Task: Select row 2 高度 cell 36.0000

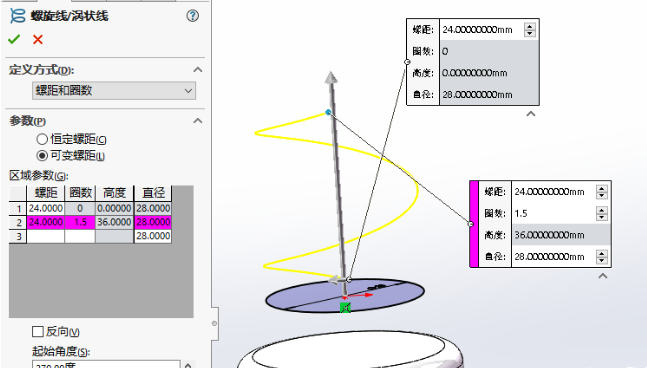Action: (114, 222)
